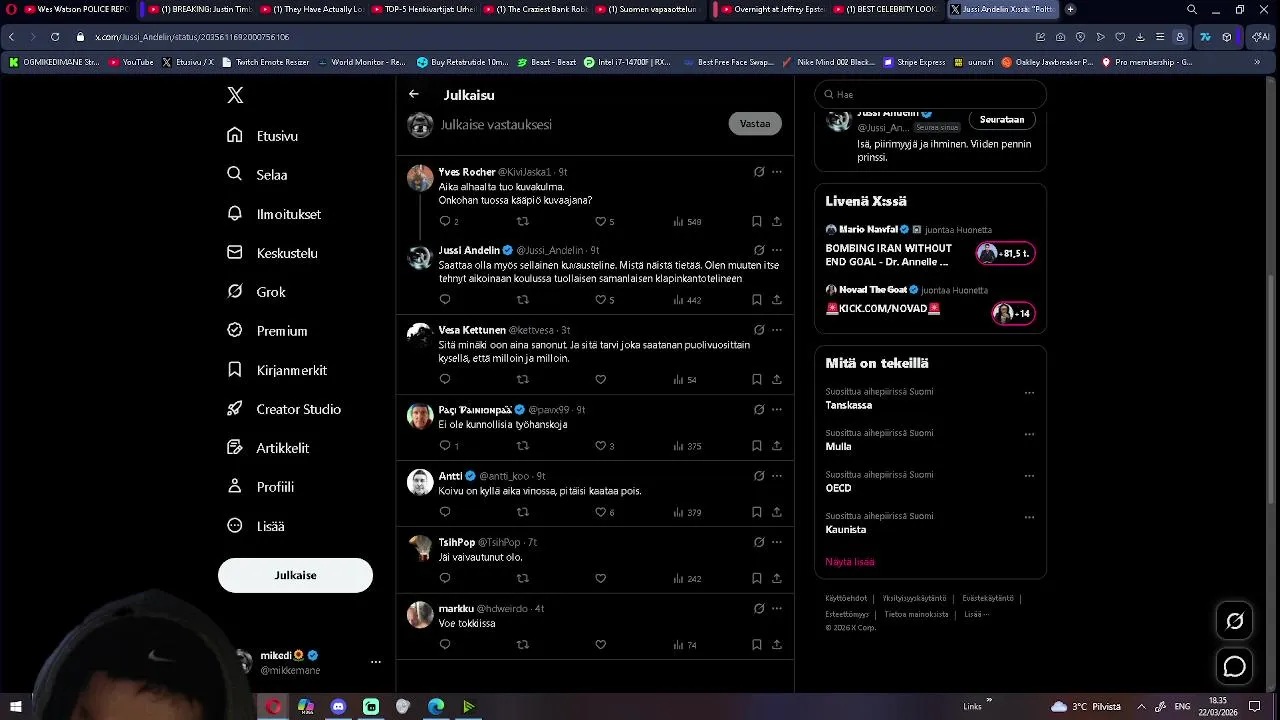Open more options on Vesa Kettunen's comment
The width and height of the screenshot is (1280, 720).
click(x=776, y=330)
